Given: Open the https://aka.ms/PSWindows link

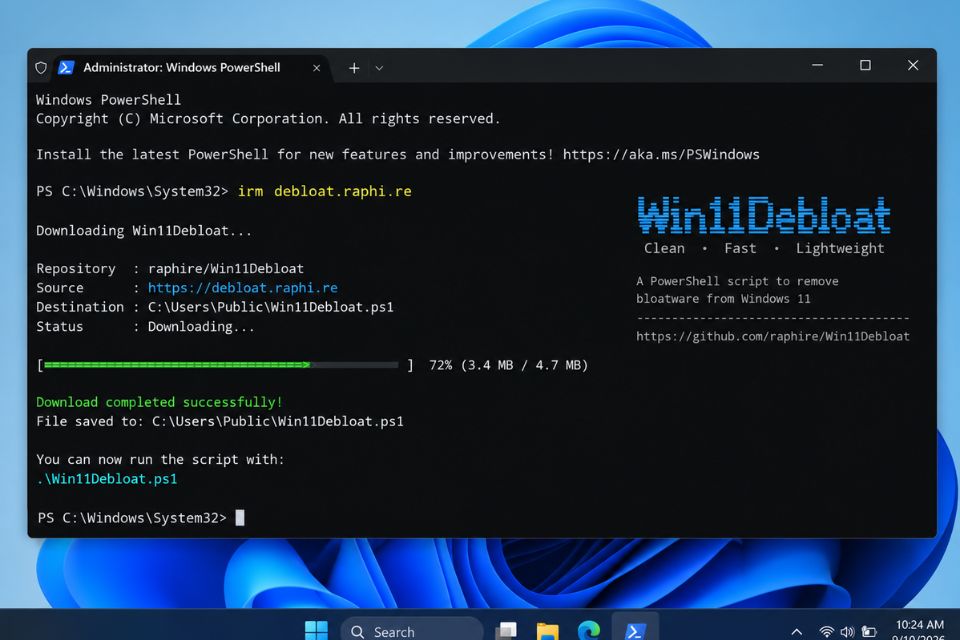Looking at the screenshot, I should (x=661, y=154).
